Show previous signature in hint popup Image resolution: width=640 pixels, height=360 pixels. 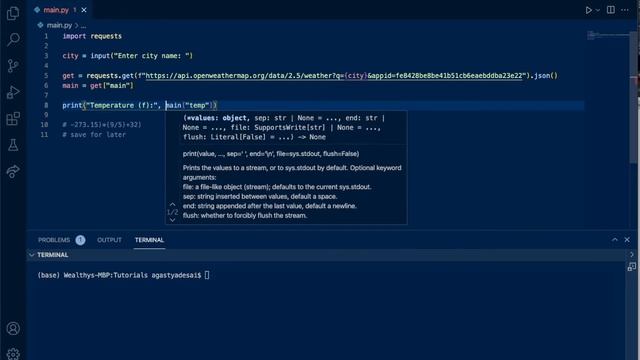point(172,204)
